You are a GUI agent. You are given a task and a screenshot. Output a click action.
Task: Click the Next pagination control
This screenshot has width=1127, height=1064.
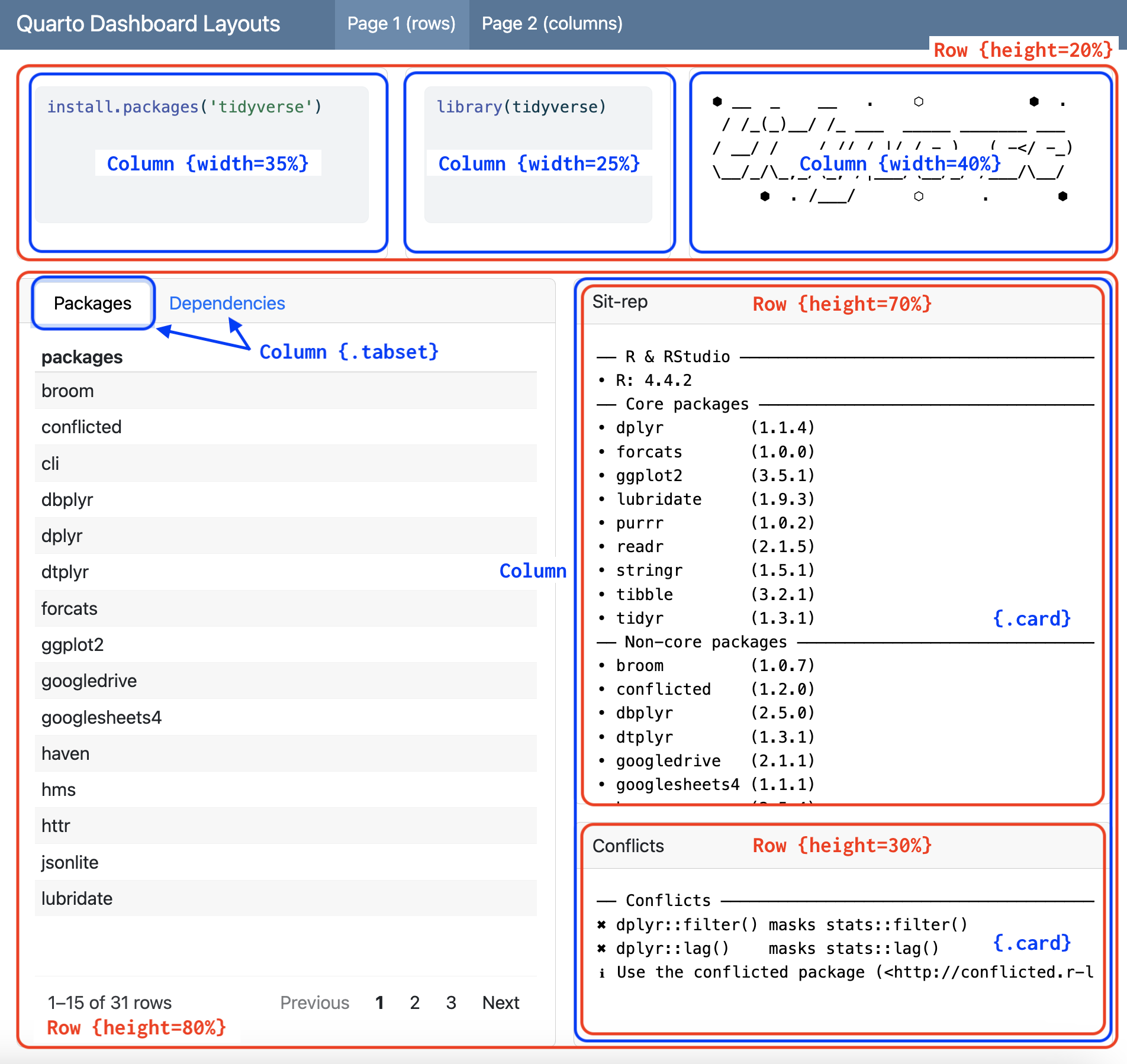[x=500, y=1002]
